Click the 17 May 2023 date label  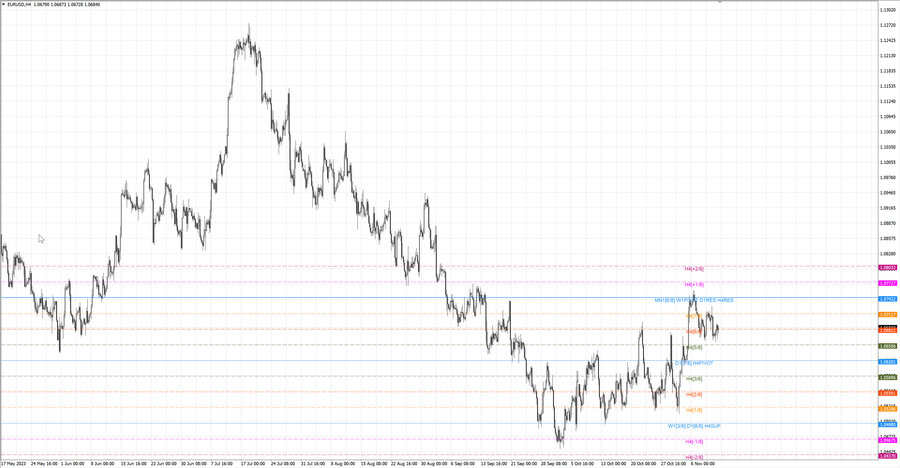pos(14,463)
